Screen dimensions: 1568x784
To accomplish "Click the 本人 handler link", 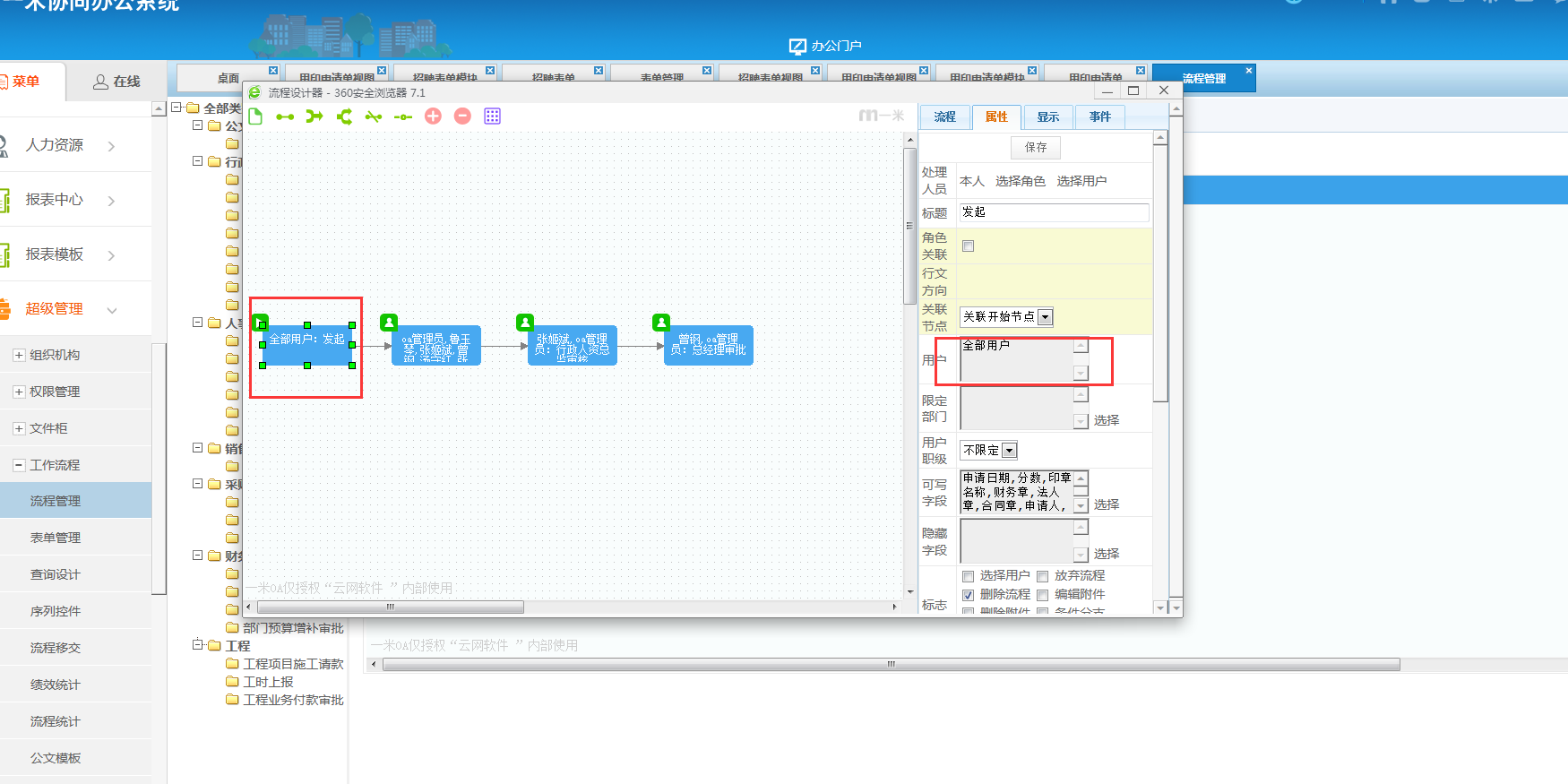I will [972, 181].
